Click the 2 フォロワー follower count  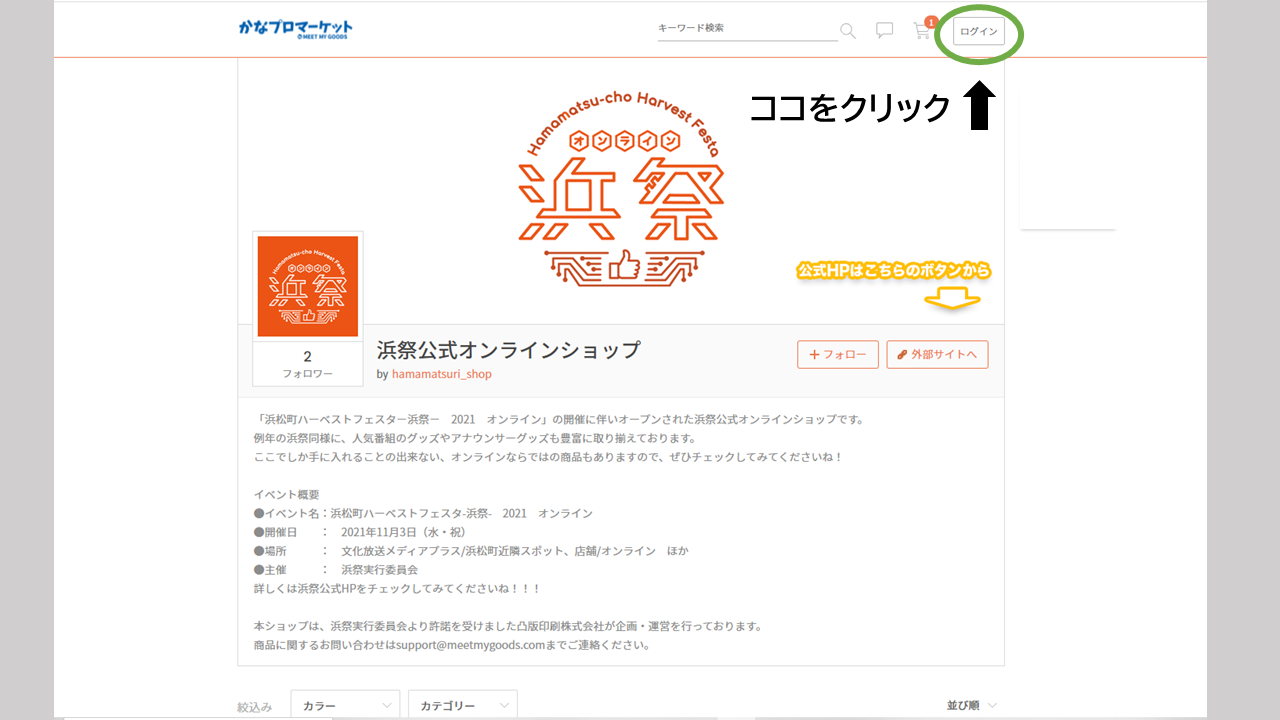(307, 364)
